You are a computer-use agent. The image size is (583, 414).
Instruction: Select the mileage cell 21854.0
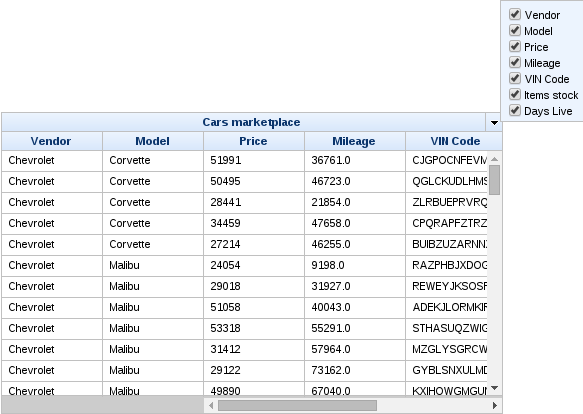[x=355, y=203]
